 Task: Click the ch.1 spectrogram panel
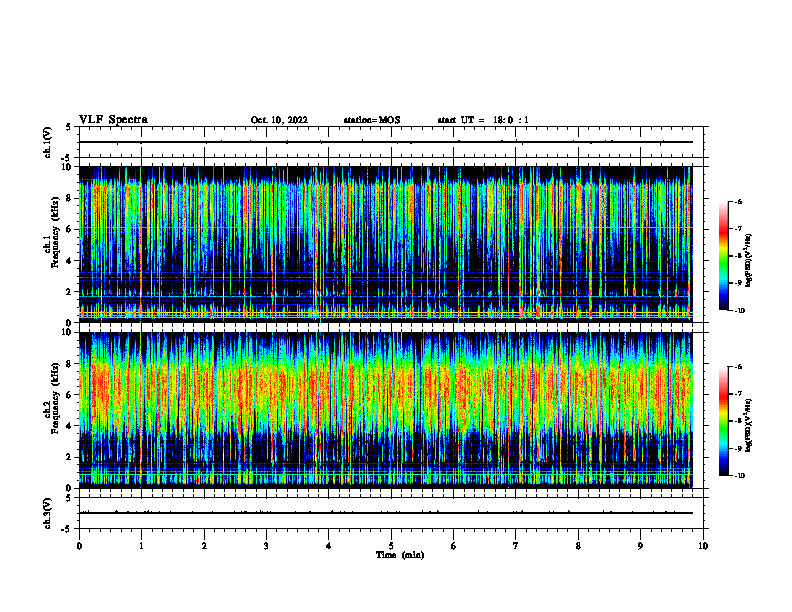click(385, 244)
